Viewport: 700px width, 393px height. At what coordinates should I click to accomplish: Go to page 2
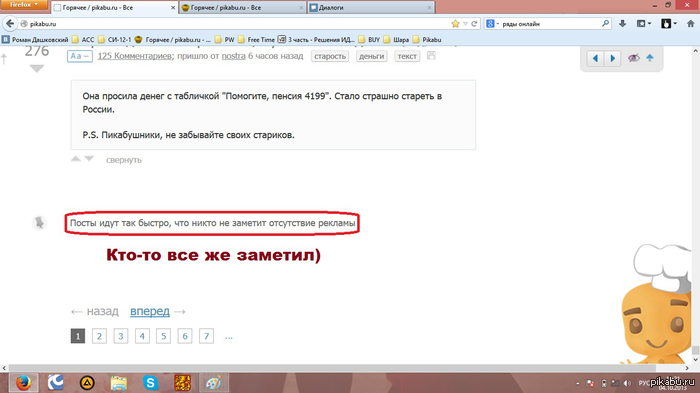point(99,336)
